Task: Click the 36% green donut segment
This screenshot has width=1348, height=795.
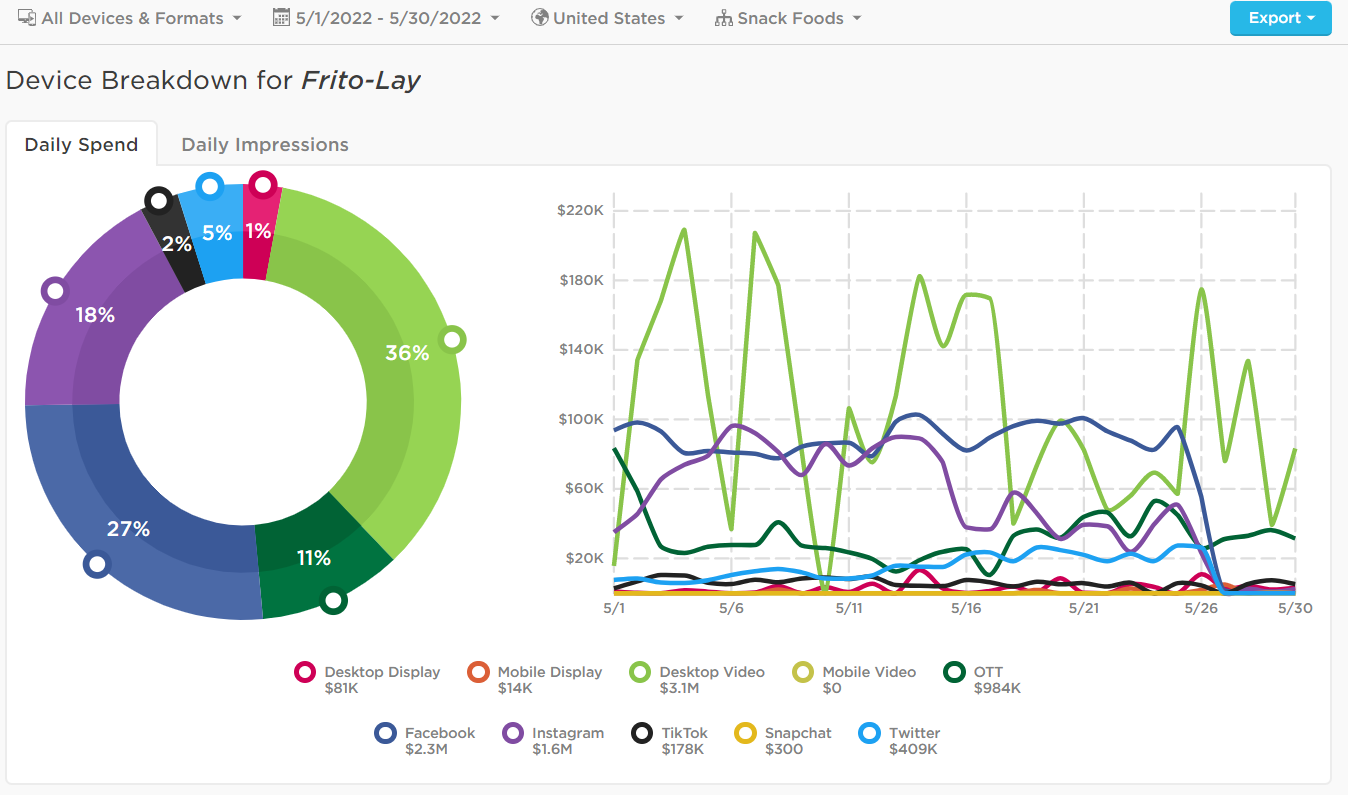Action: tap(407, 352)
